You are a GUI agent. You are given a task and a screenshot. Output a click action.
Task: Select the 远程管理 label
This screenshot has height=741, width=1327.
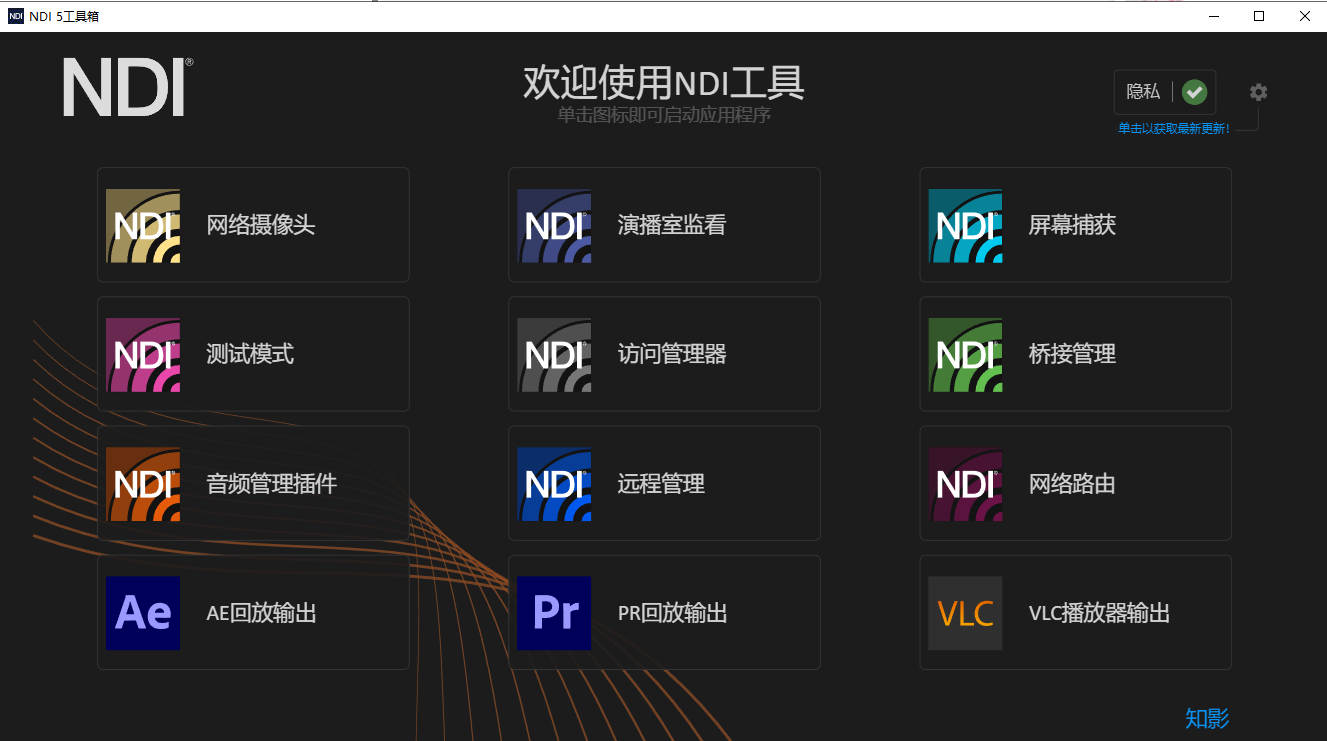661,484
